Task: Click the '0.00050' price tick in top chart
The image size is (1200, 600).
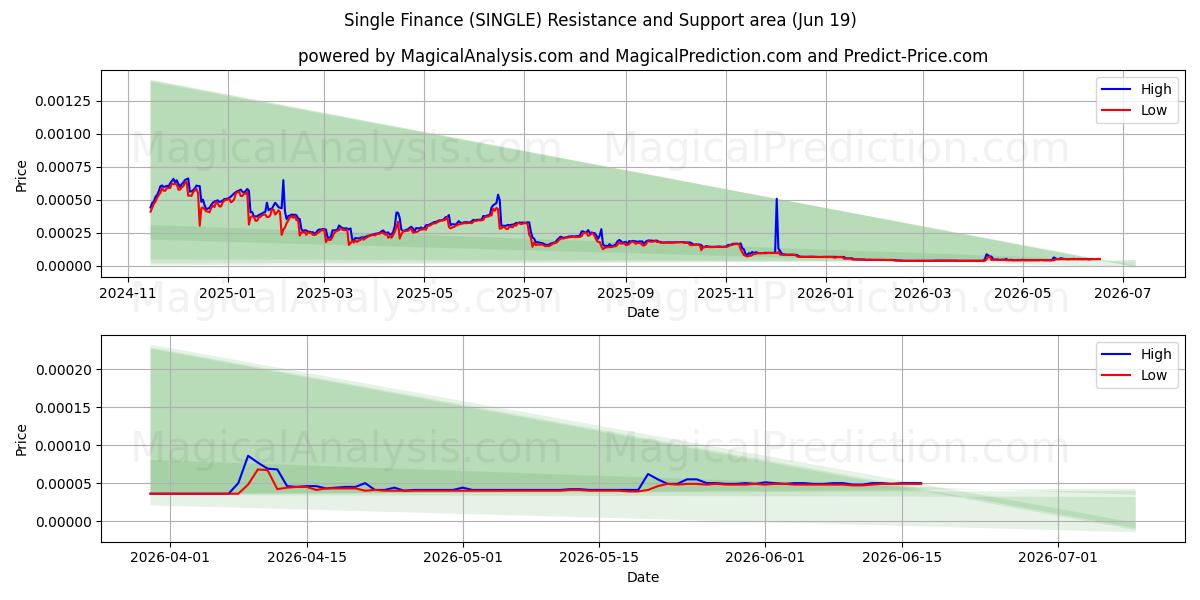Action: pos(65,200)
